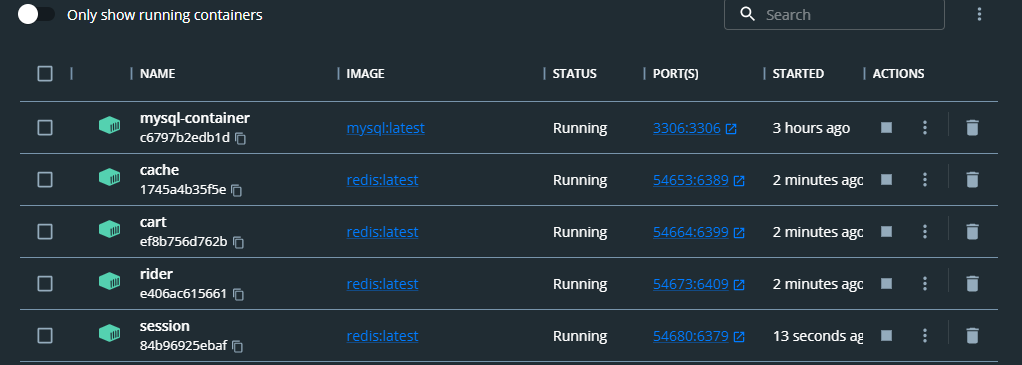
Task: Open redis:latest image link for session
Action: point(382,336)
